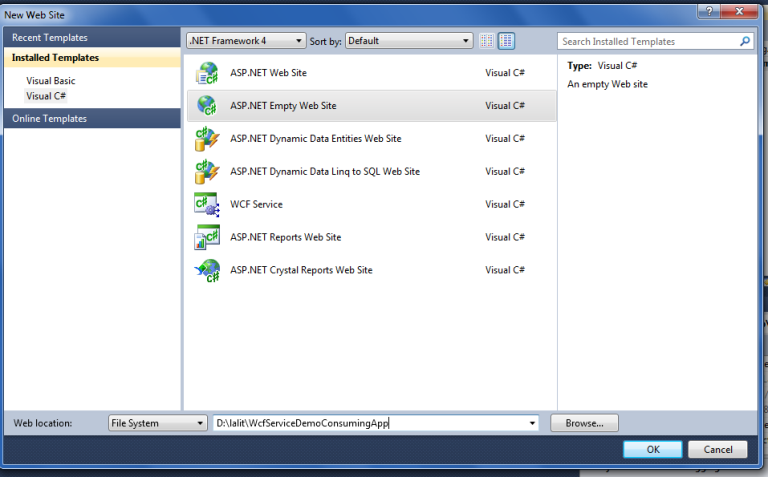Click the Dynamic Data Entities Web Site icon
Image resolution: width=768 pixels, height=477 pixels.
pos(207,139)
